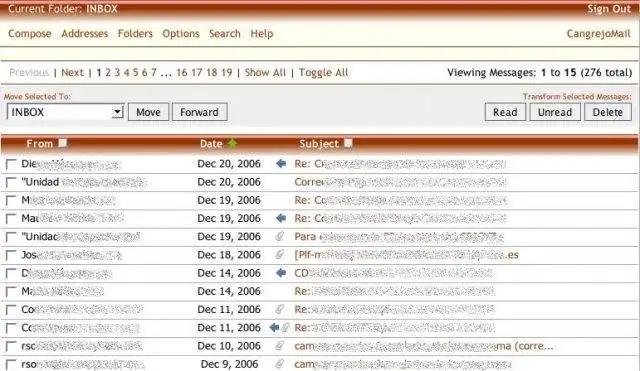The image size is (640, 371).
Task: Click the Show All link
Action: tap(265, 72)
